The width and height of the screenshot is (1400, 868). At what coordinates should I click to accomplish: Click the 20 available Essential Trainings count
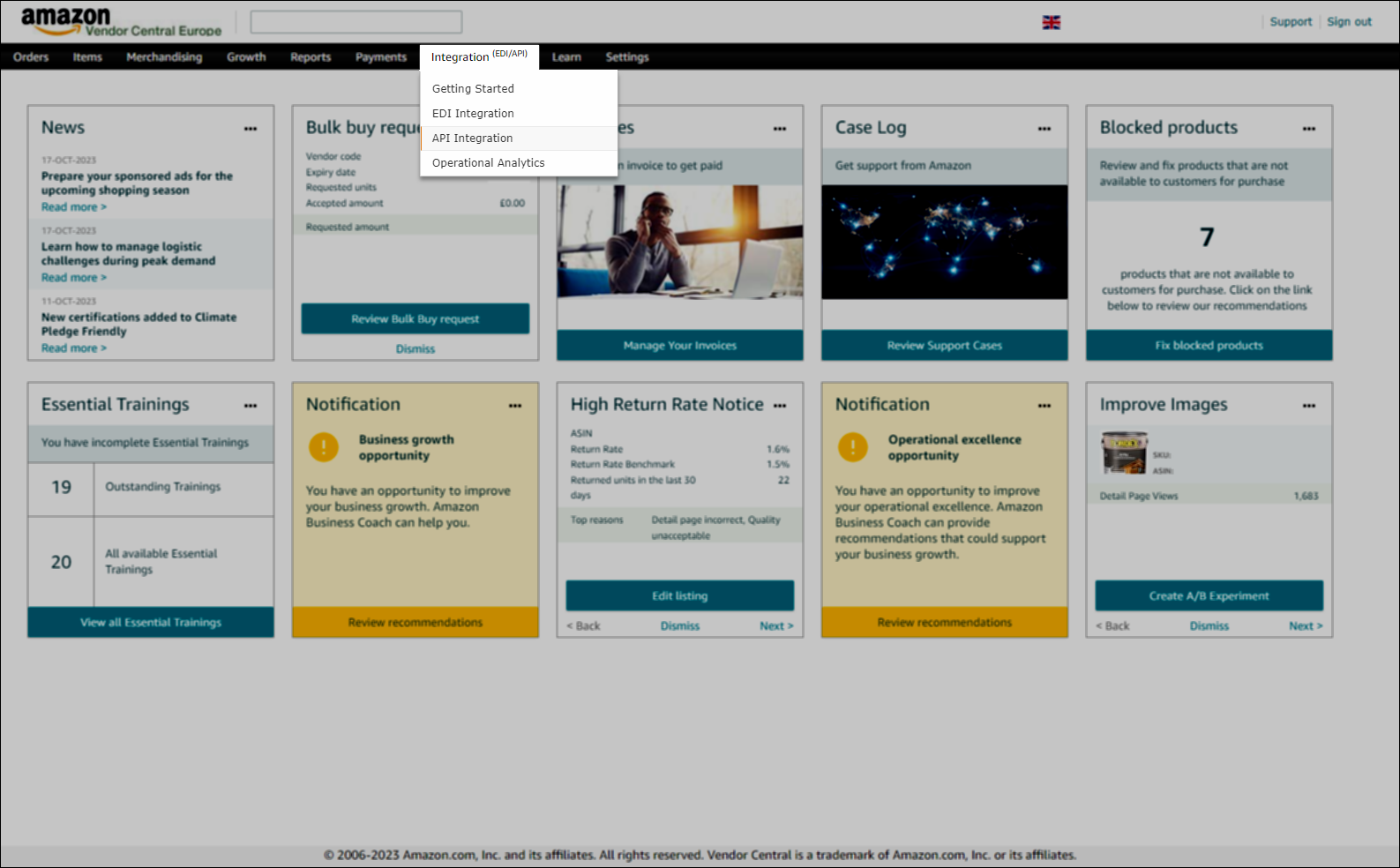click(x=61, y=563)
